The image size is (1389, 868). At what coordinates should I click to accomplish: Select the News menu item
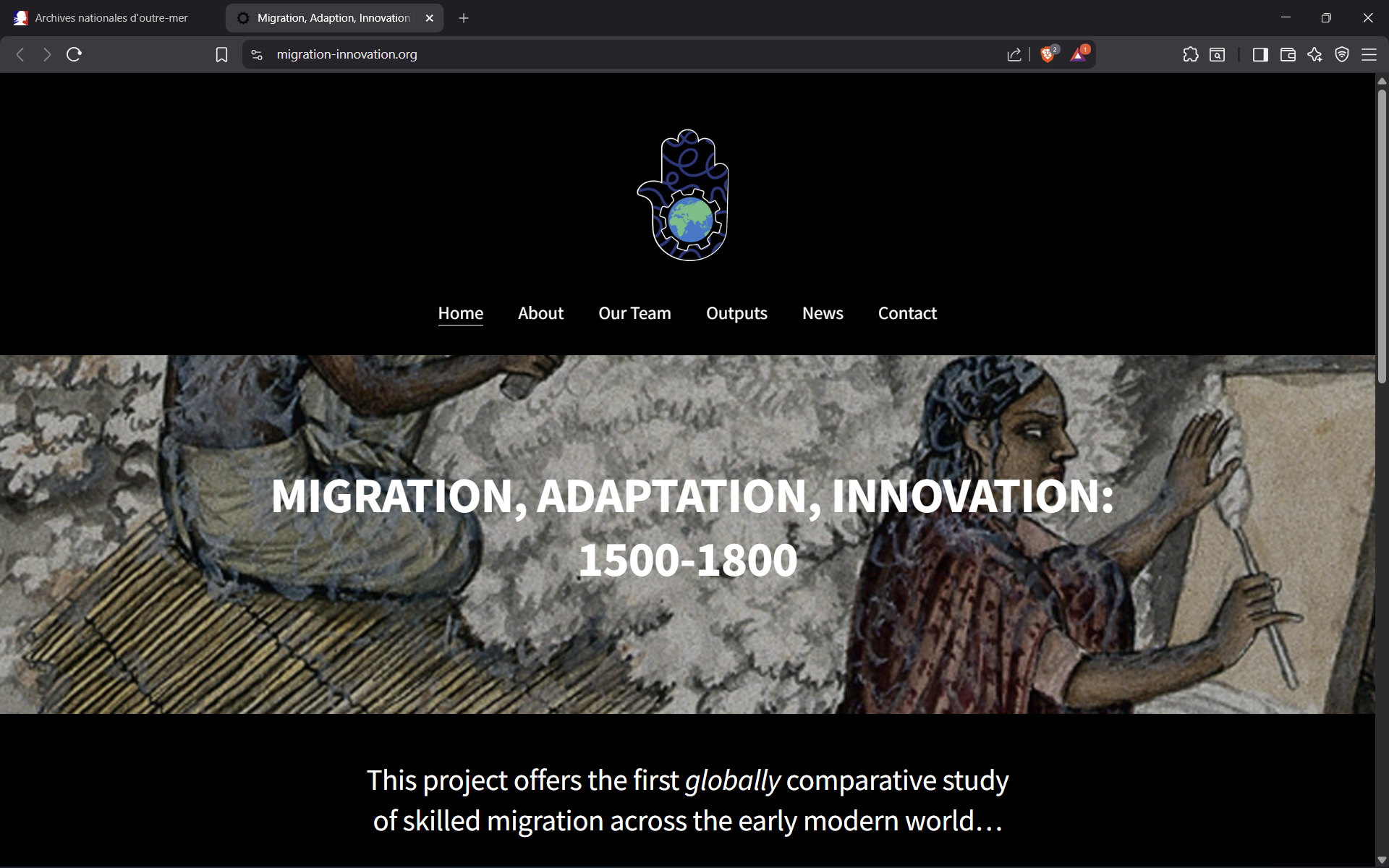click(823, 313)
